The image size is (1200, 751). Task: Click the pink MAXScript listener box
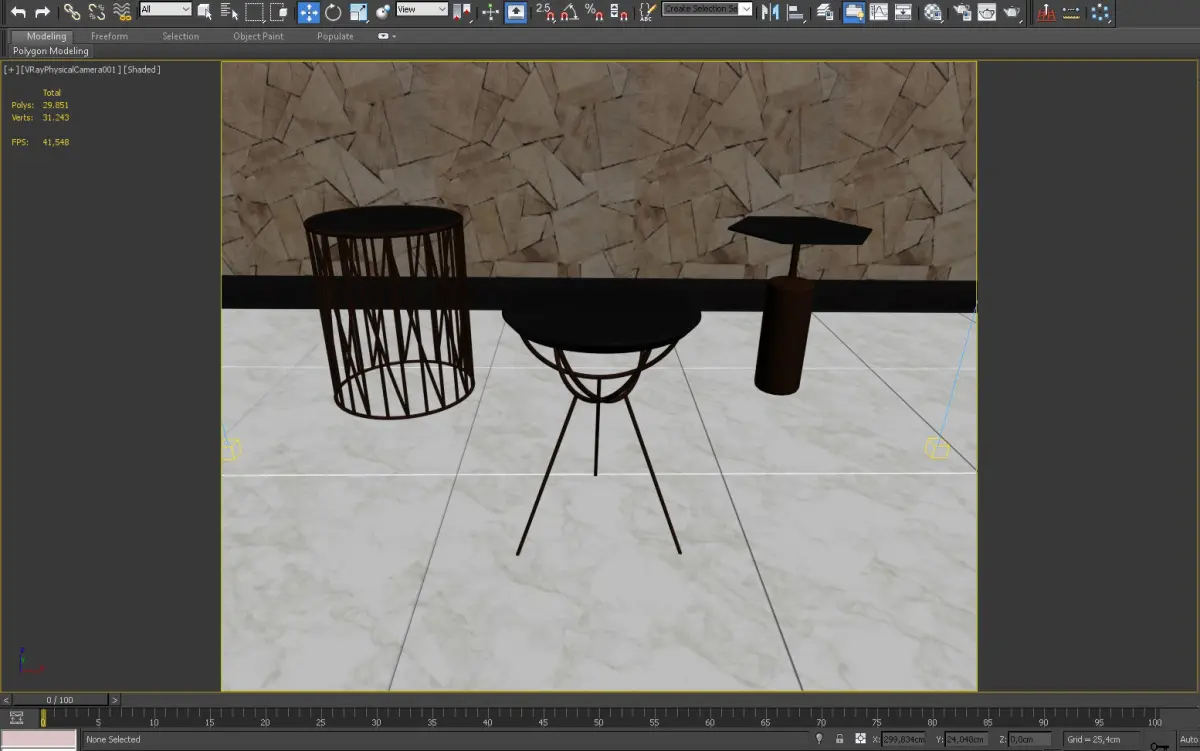pyautogui.click(x=38, y=739)
